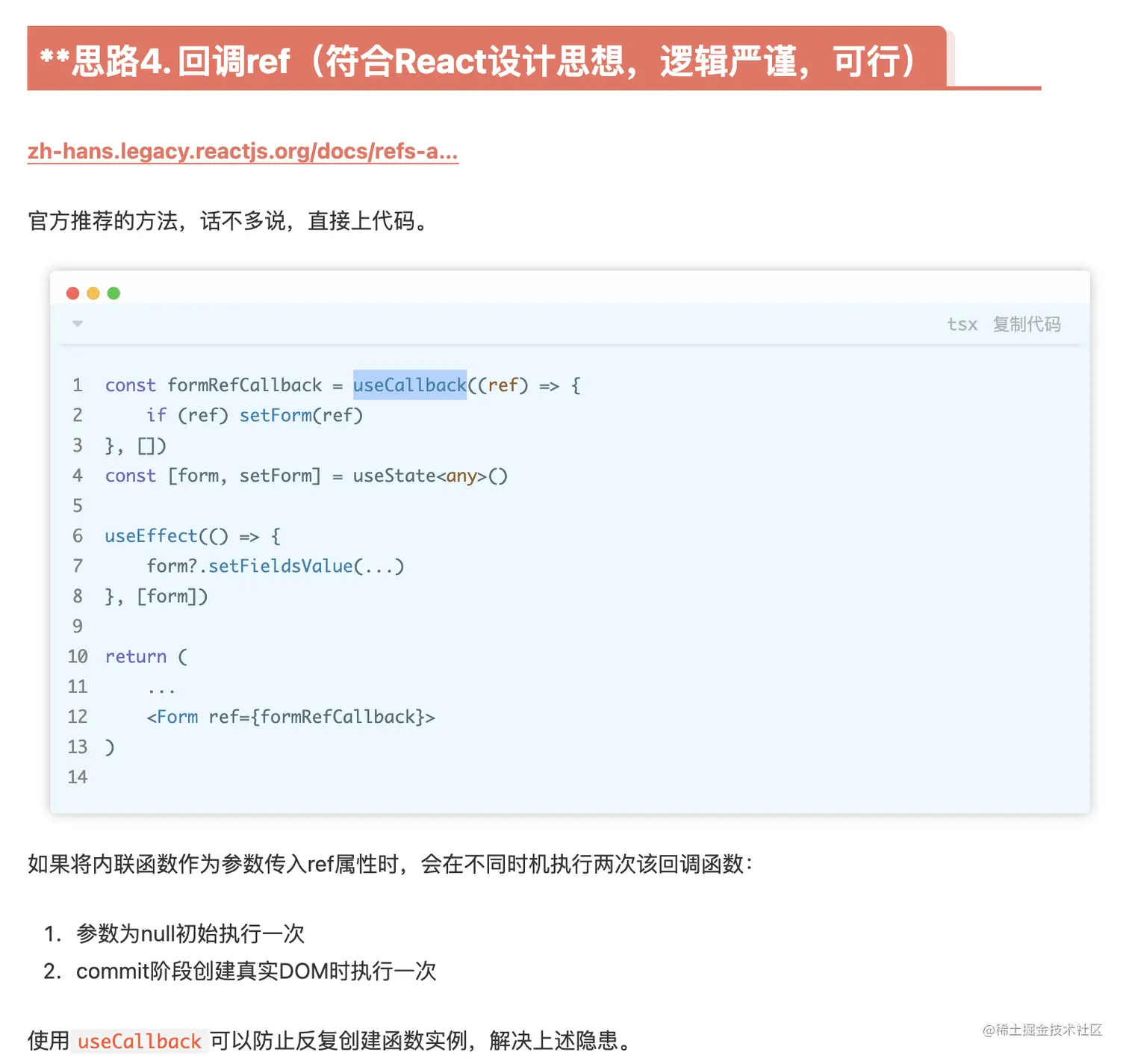Click the tsx language label
This screenshot has width=1129, height=1064.
pyautogui.click(x=962, y=324)
